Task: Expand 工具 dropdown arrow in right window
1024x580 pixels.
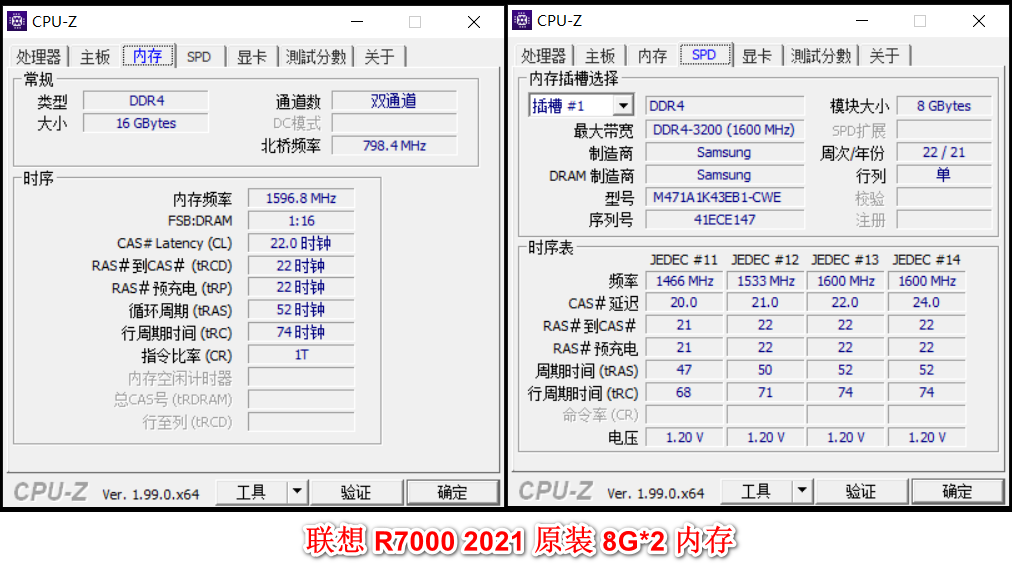Action: [802, 491]
